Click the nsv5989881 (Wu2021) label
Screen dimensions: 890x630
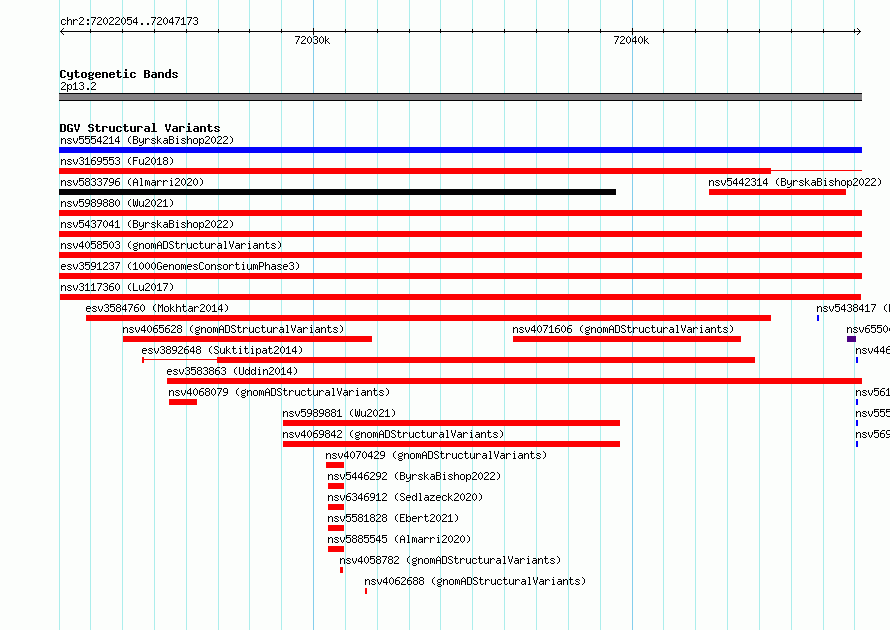[339, 413]
